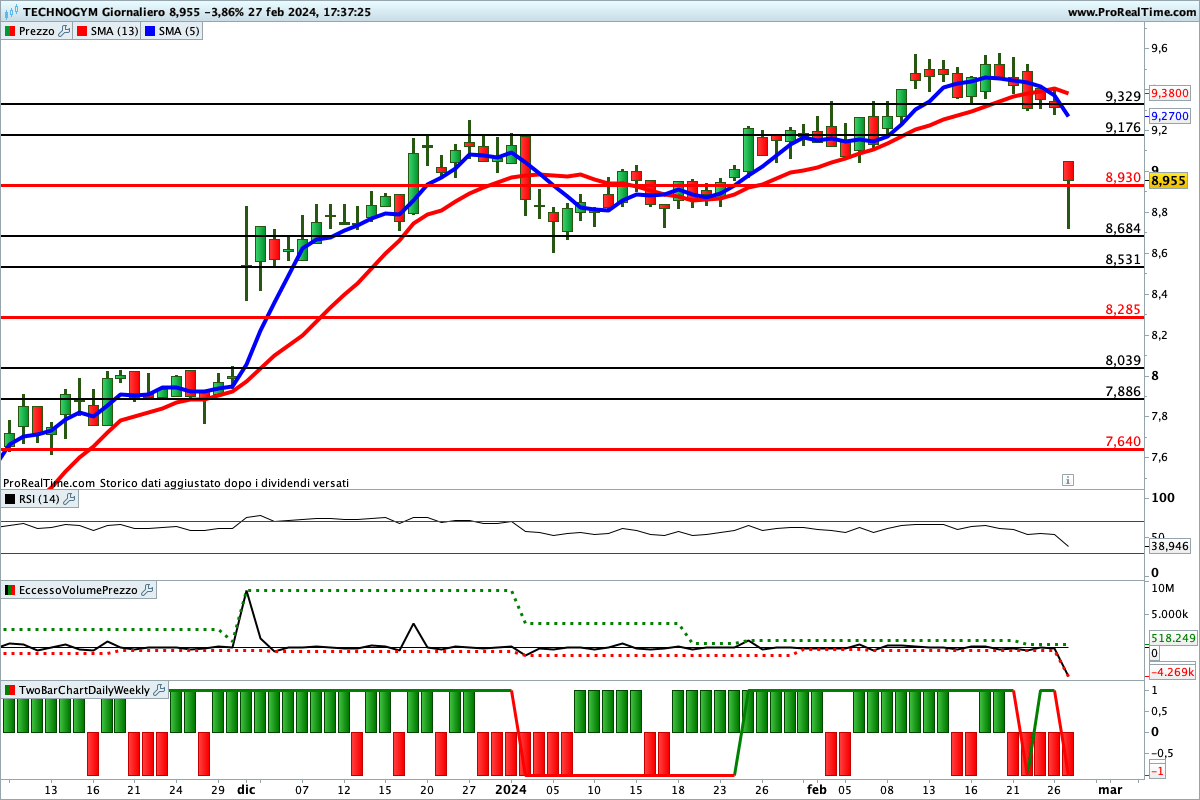Select the RSI (14) panel label
This screenshot has width=1200, height=800.
tap(39, 499)
